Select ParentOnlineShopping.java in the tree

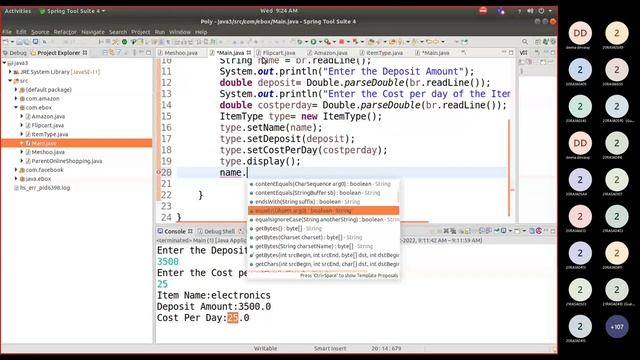click(67, 161)
